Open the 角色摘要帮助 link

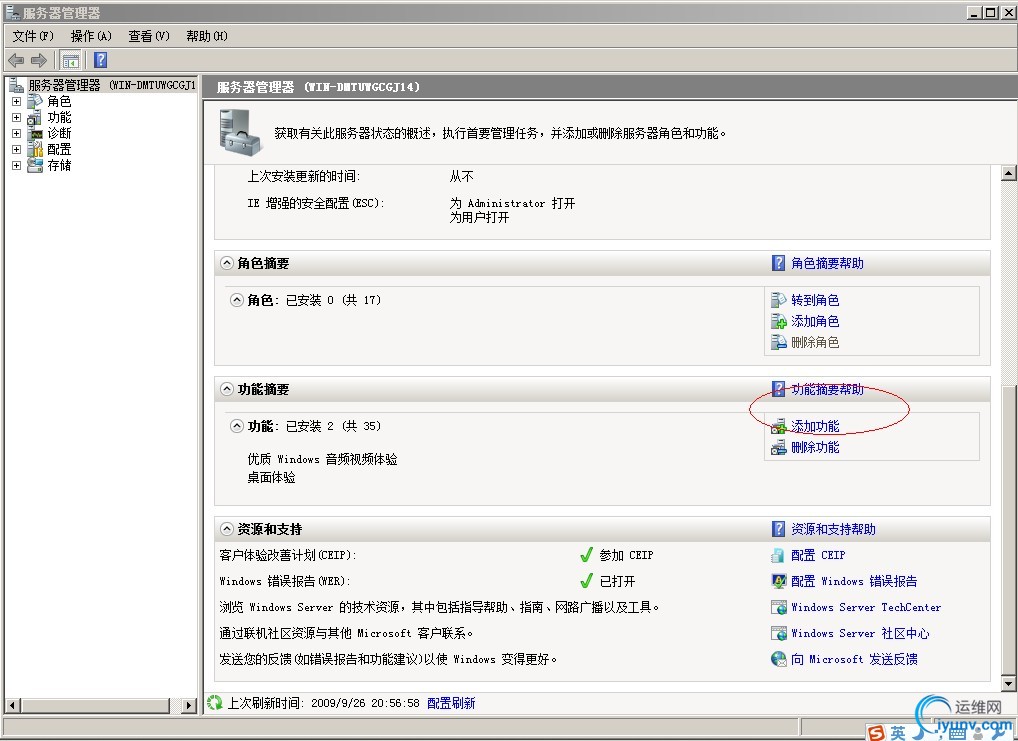827,263
